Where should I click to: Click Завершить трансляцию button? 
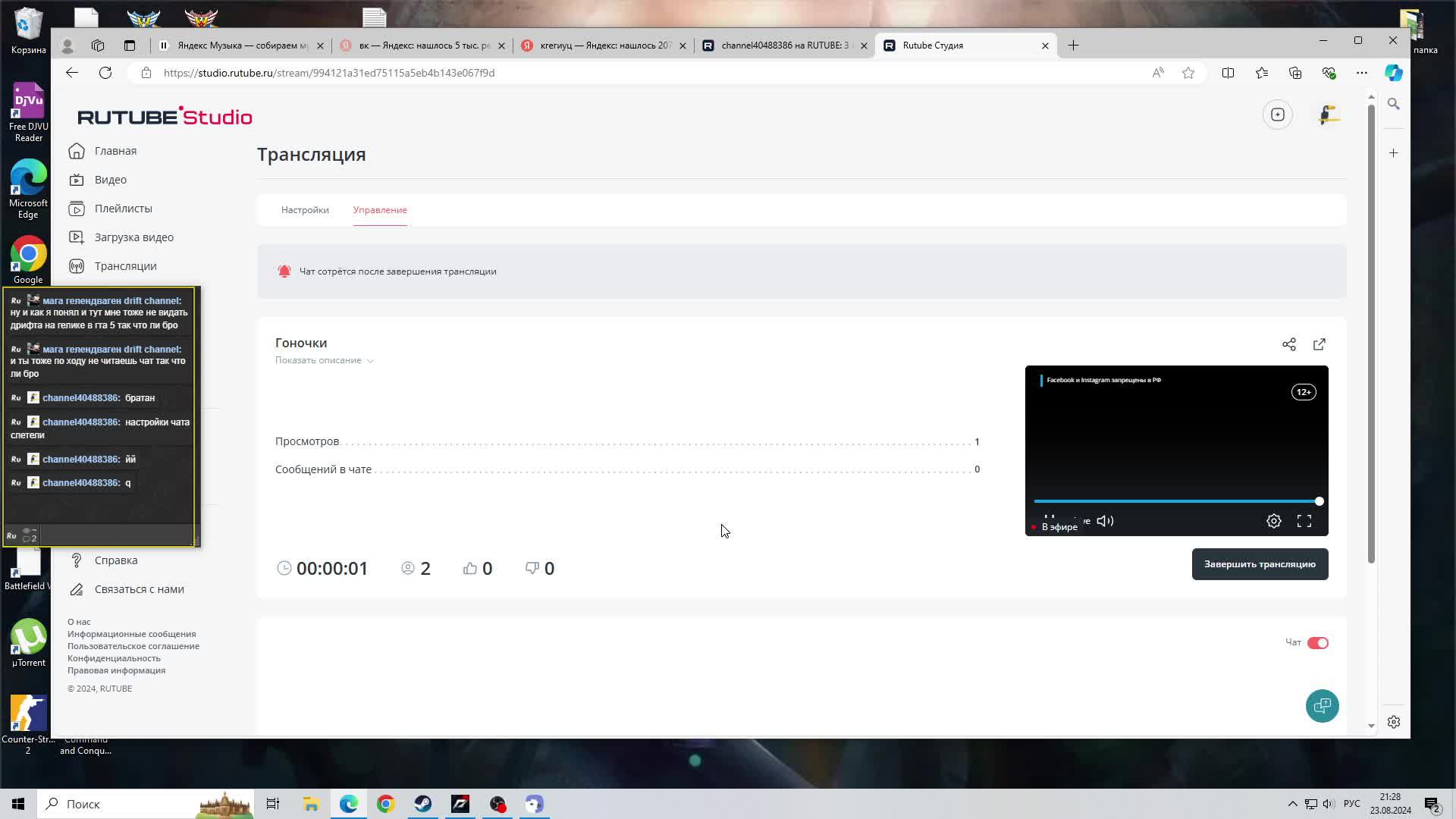[x=1260, y=564]
